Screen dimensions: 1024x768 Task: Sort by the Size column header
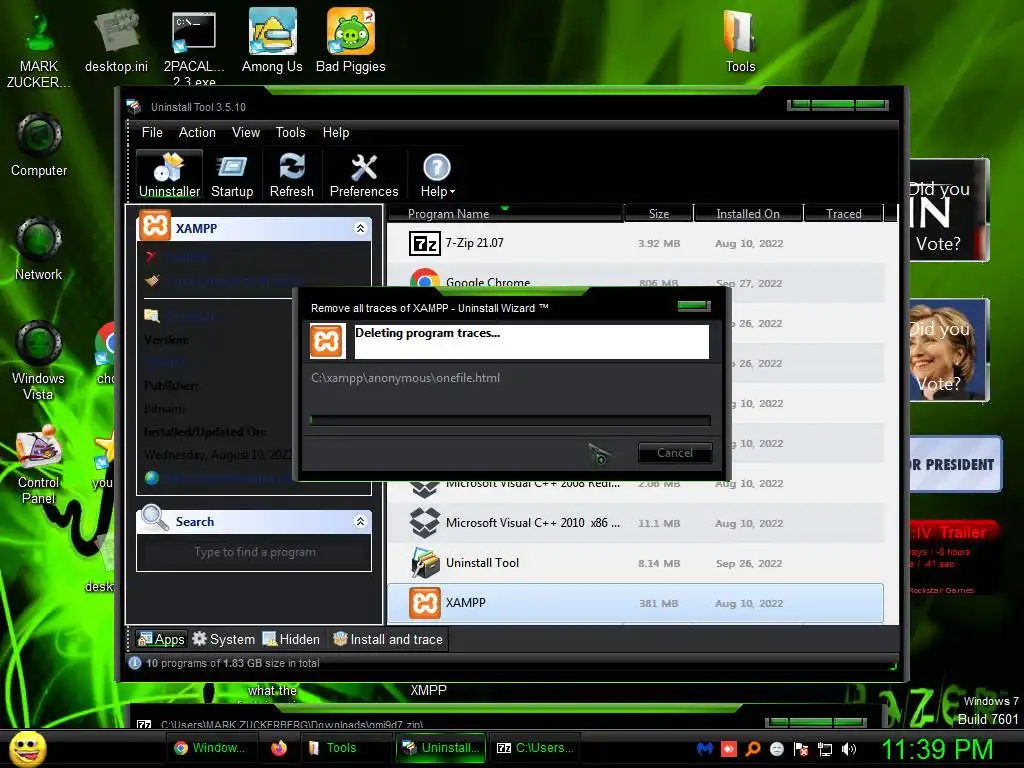tap(658, 214)
